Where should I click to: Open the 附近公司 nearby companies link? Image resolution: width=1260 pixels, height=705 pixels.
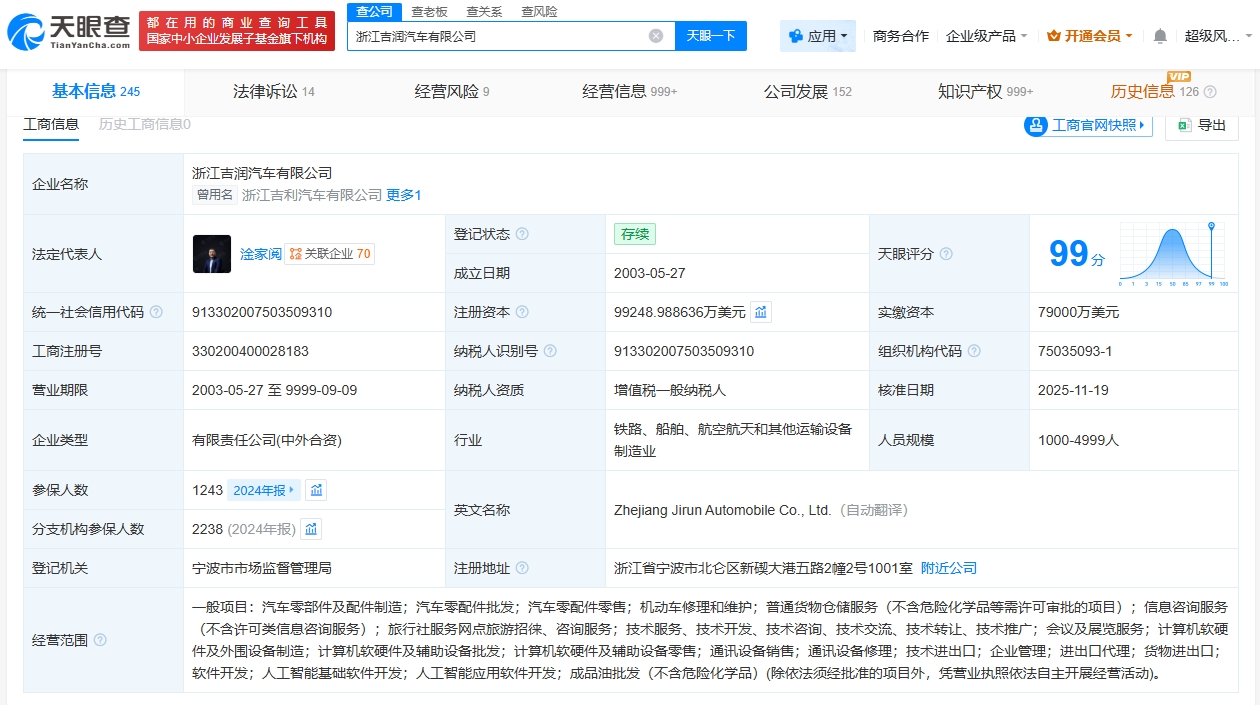948,568
